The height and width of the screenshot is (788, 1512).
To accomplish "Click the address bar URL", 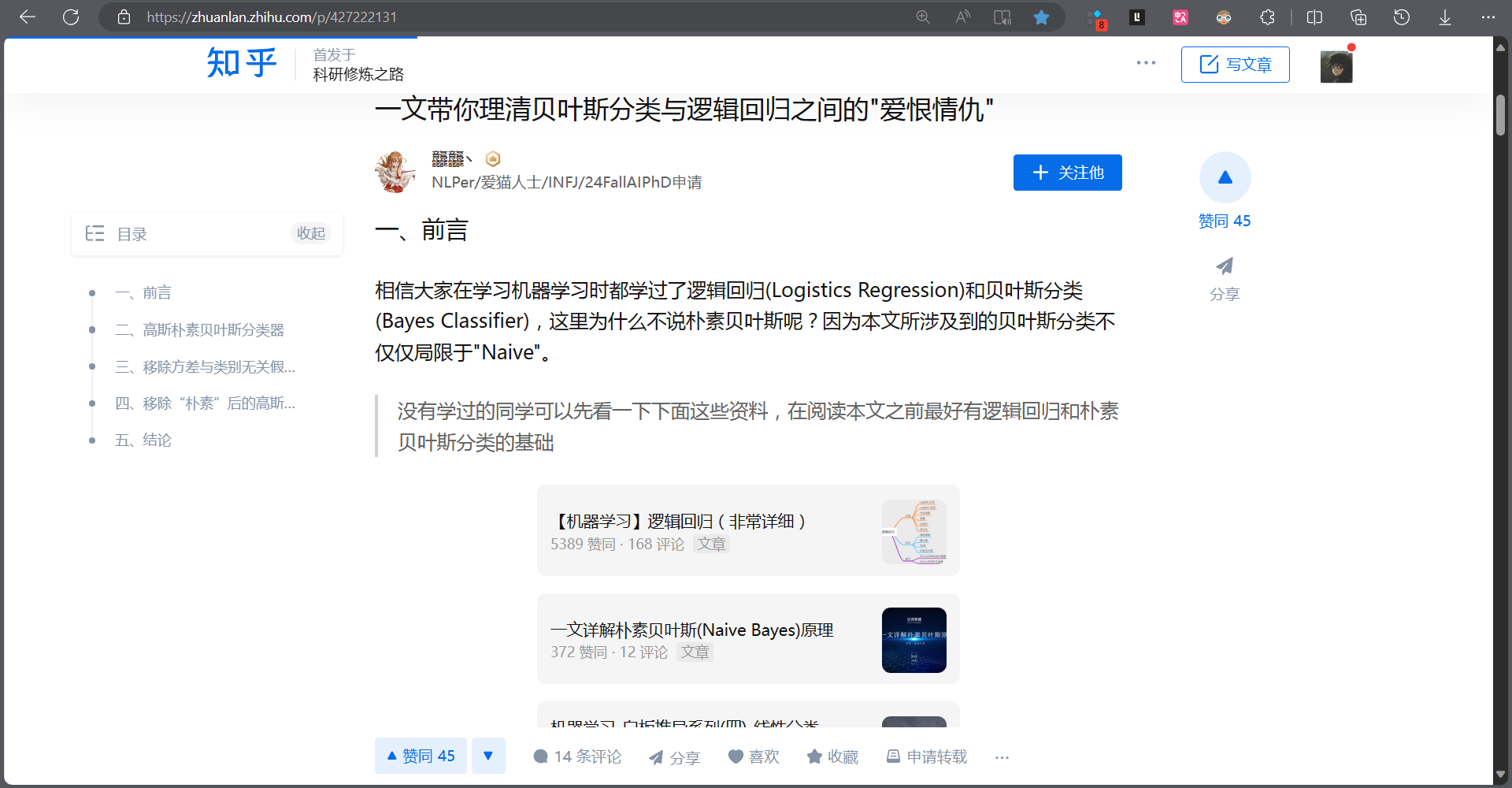I will [272, 17].
